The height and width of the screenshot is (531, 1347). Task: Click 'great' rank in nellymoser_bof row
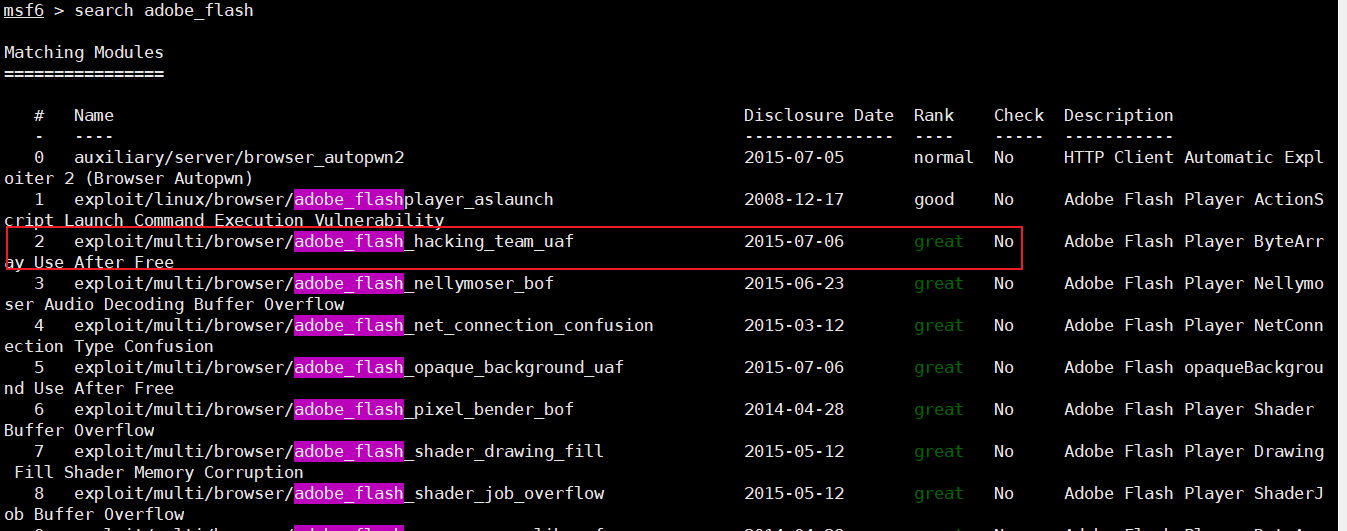click(939, 283)
